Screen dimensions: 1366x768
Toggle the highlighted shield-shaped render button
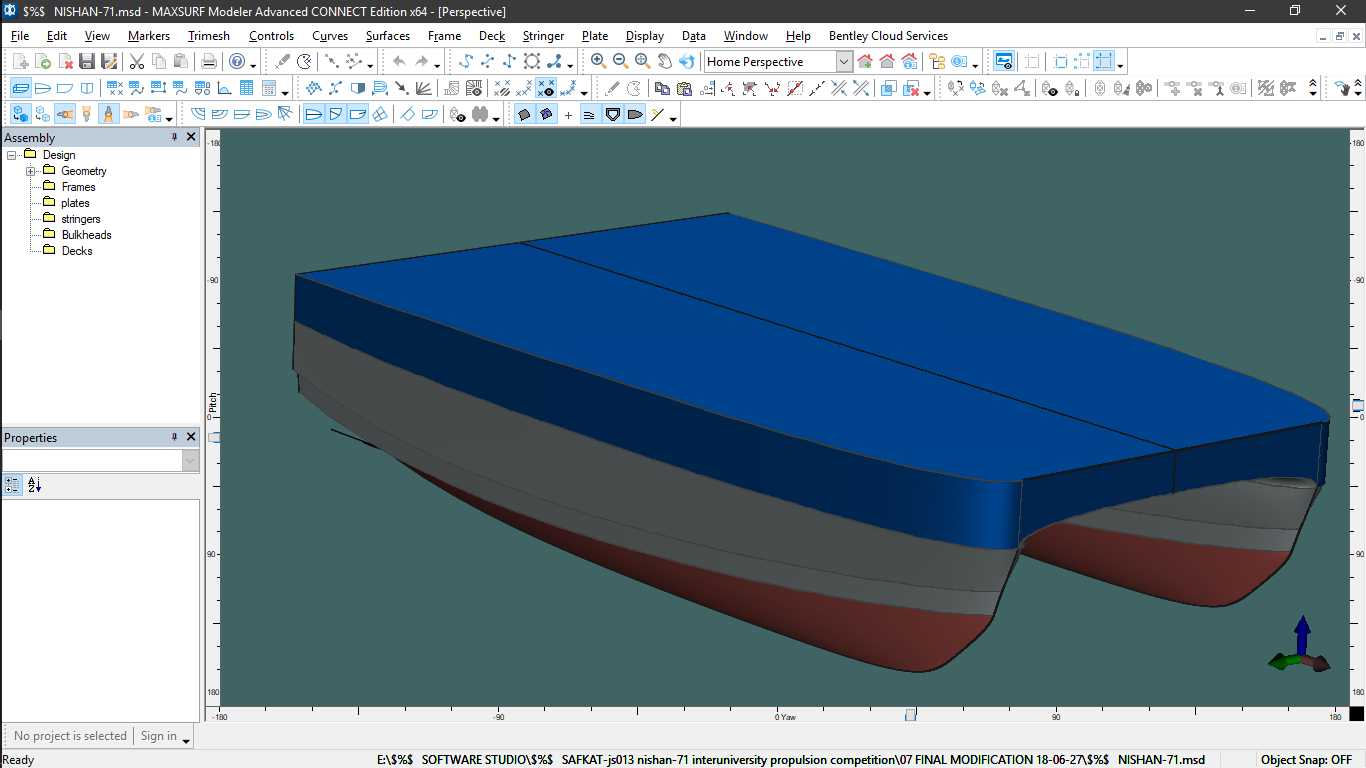click(x=612, y=114)
